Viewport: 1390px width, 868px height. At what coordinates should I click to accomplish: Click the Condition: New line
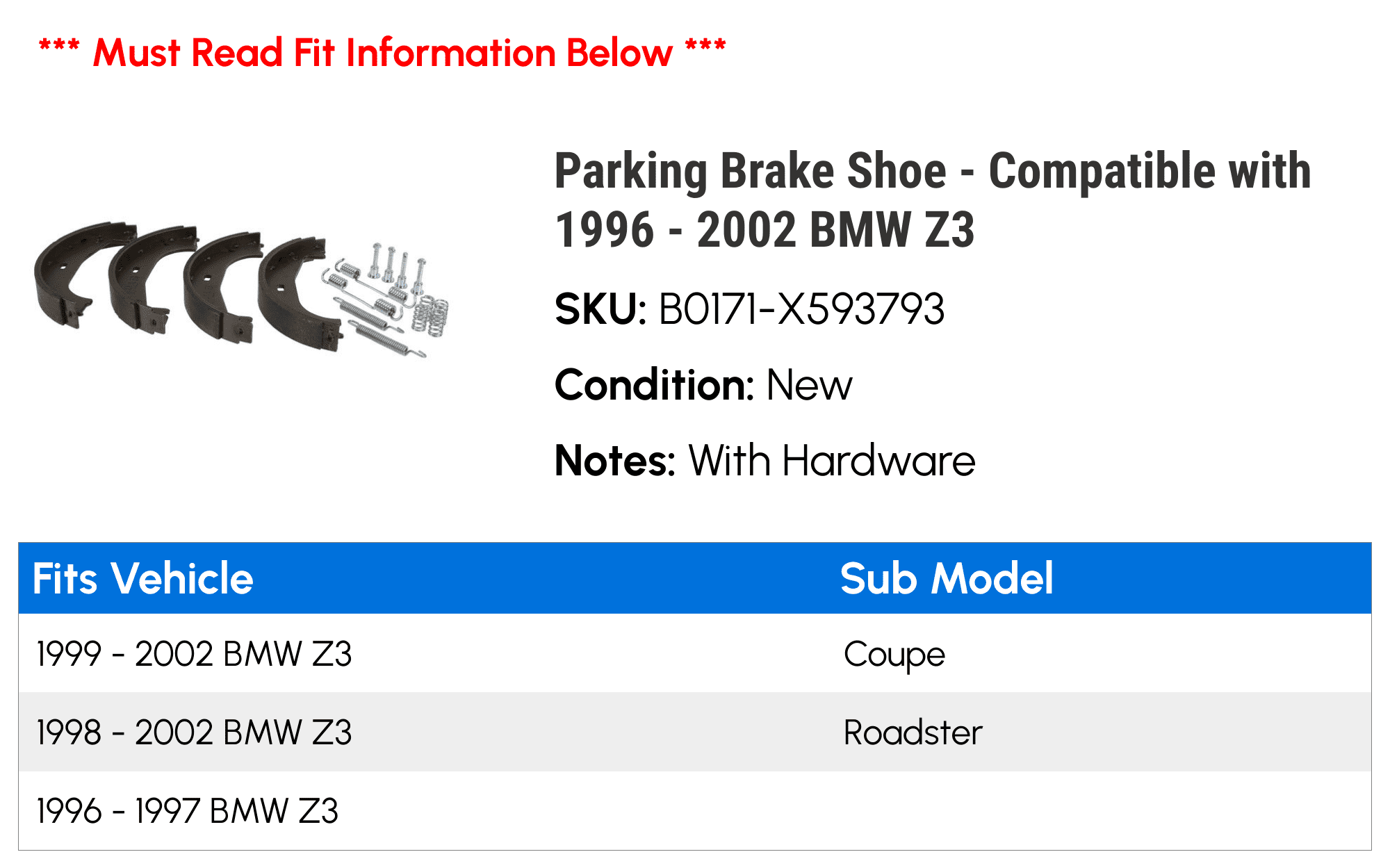click(703, 385)
